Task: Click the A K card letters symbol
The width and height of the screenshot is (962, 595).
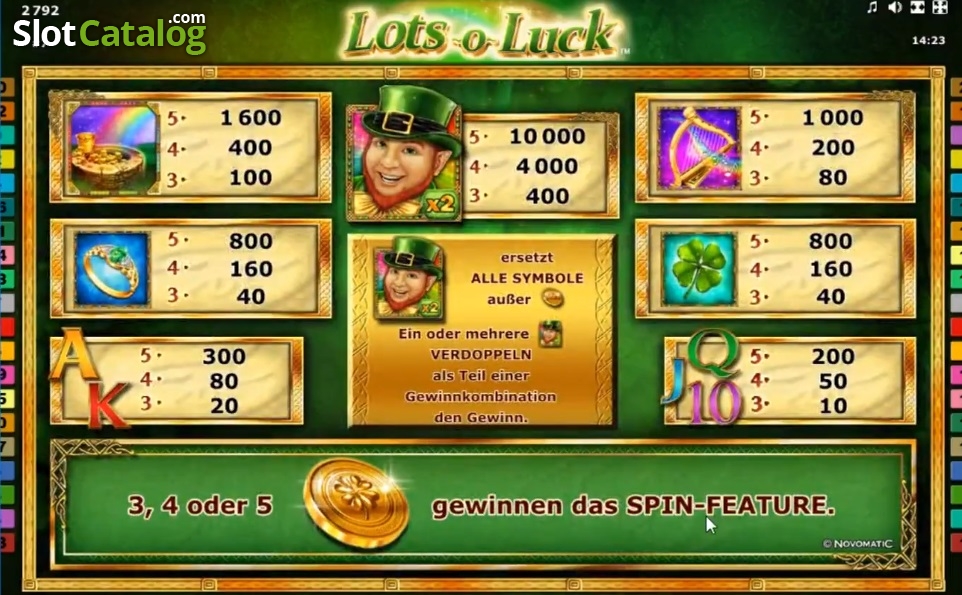Action: (92, 377)
